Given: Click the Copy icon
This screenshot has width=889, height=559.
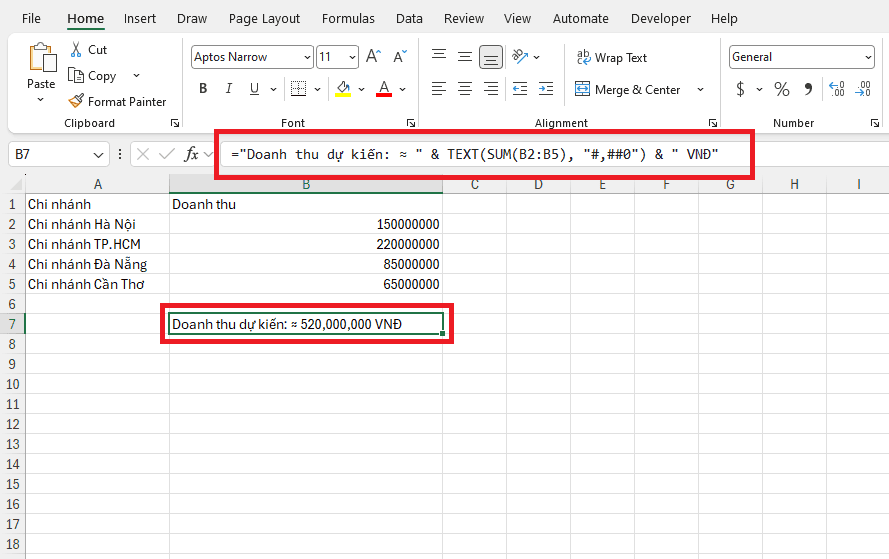Looking at the screenshot, I should click(x=76, y=75).
